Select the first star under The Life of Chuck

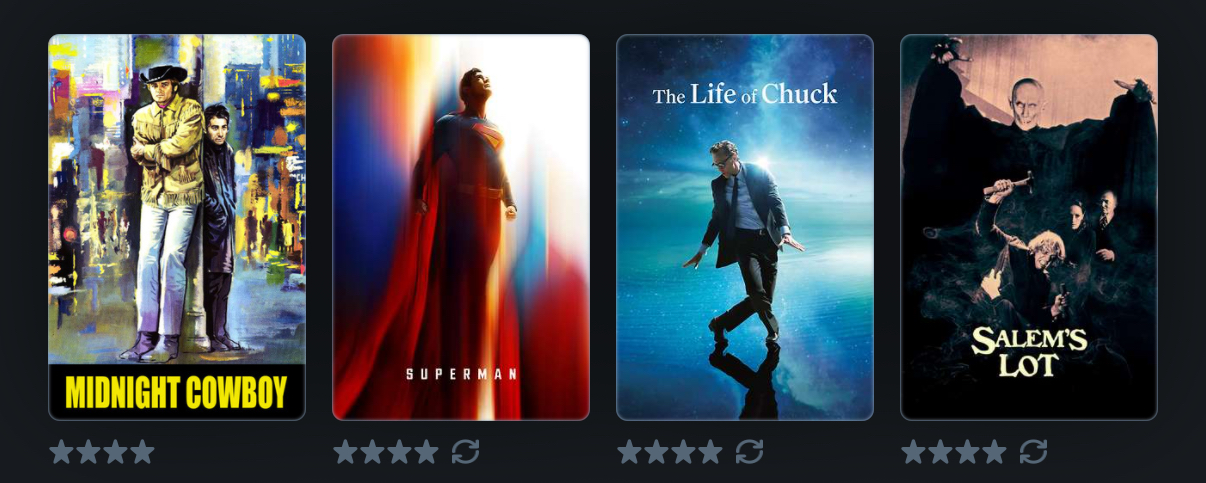(630, 452)
